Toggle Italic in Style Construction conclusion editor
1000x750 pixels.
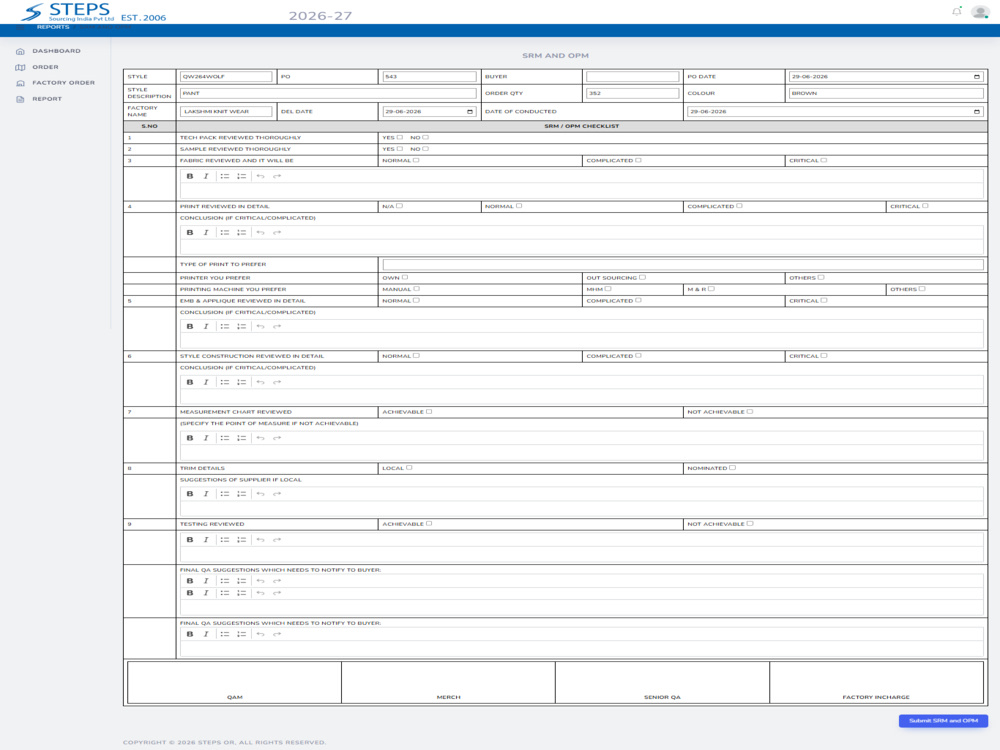pyautogui.click(x=206, y=382)
